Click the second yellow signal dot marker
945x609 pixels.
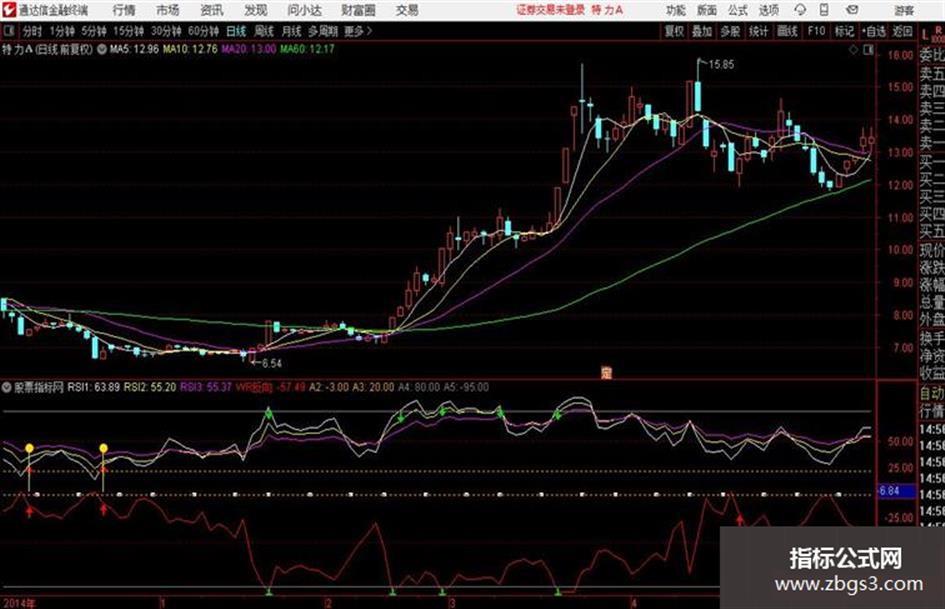[x=104, y=448]
